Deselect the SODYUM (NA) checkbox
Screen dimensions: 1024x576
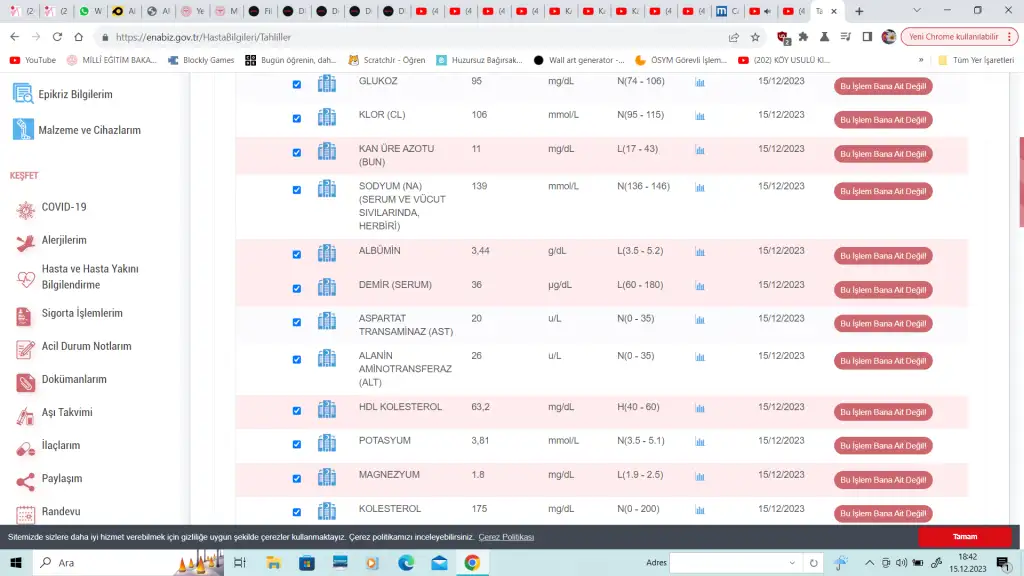pos(297,190)
